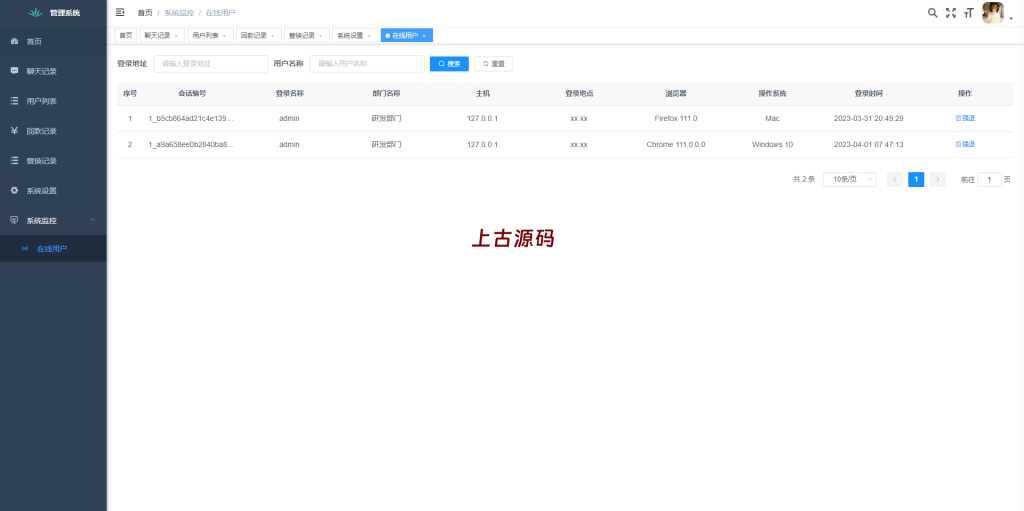Collapse the 系统监控 submenu chevron
This screenshot has height=511, width=1024.
pos(93,220)
